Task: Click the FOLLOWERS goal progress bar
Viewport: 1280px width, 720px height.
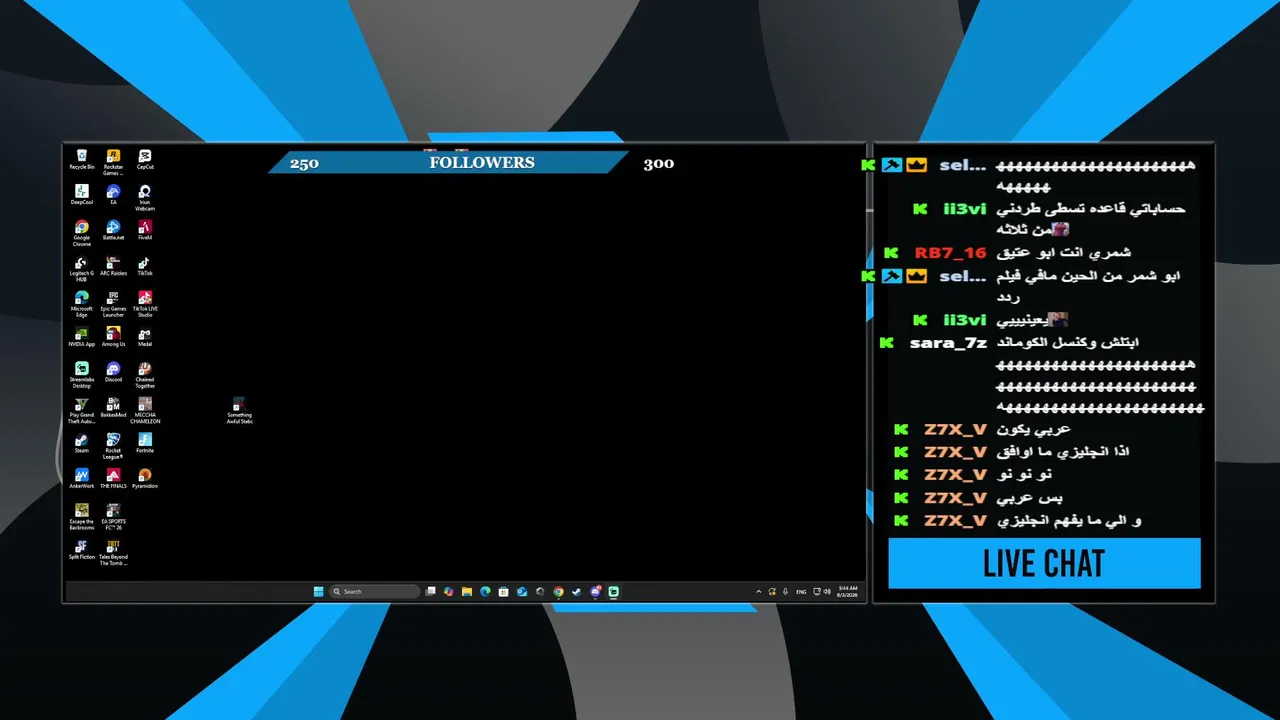Action: (448, 162)
